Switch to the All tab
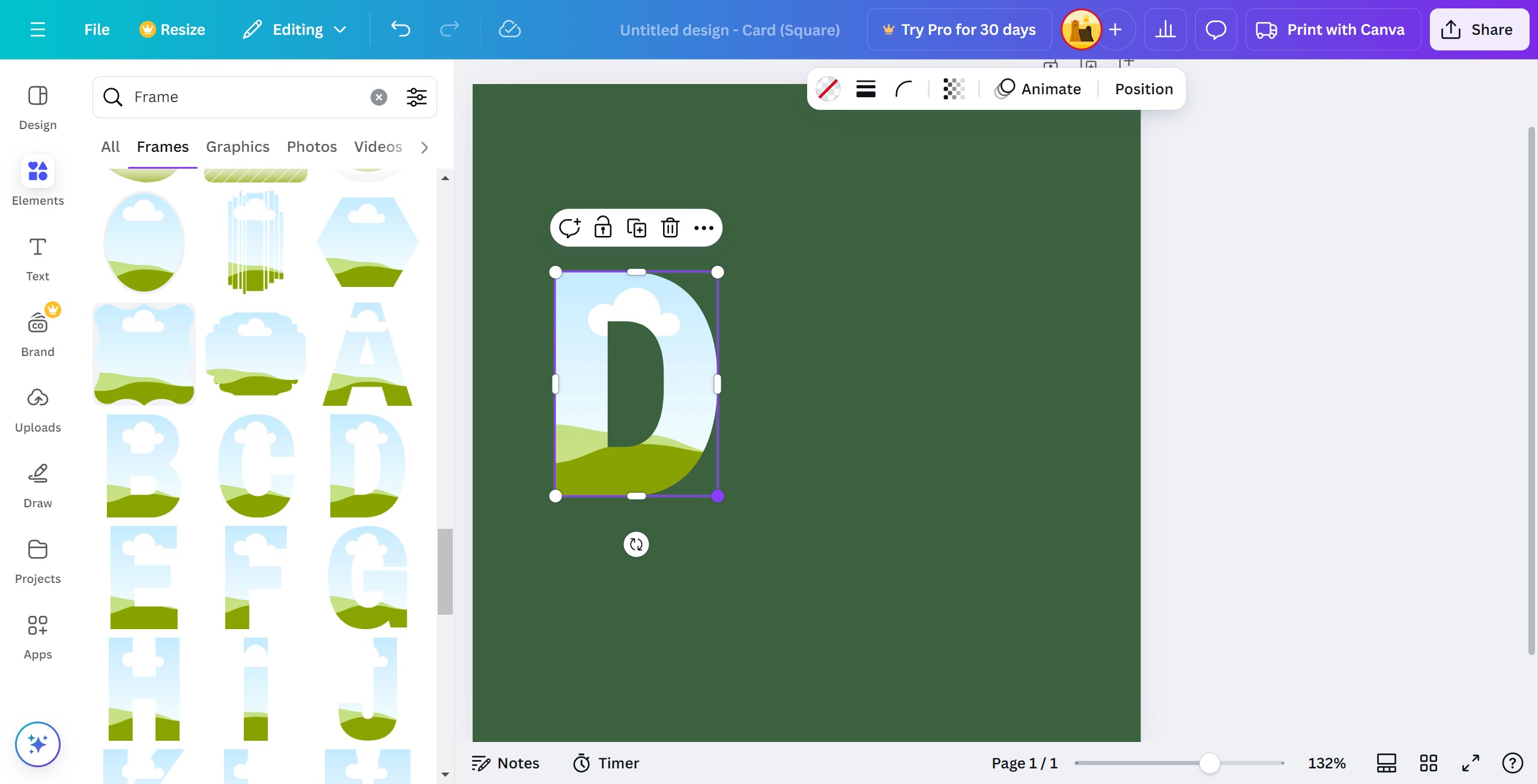Screen dimensions: 1538x784 click(110, 146)
